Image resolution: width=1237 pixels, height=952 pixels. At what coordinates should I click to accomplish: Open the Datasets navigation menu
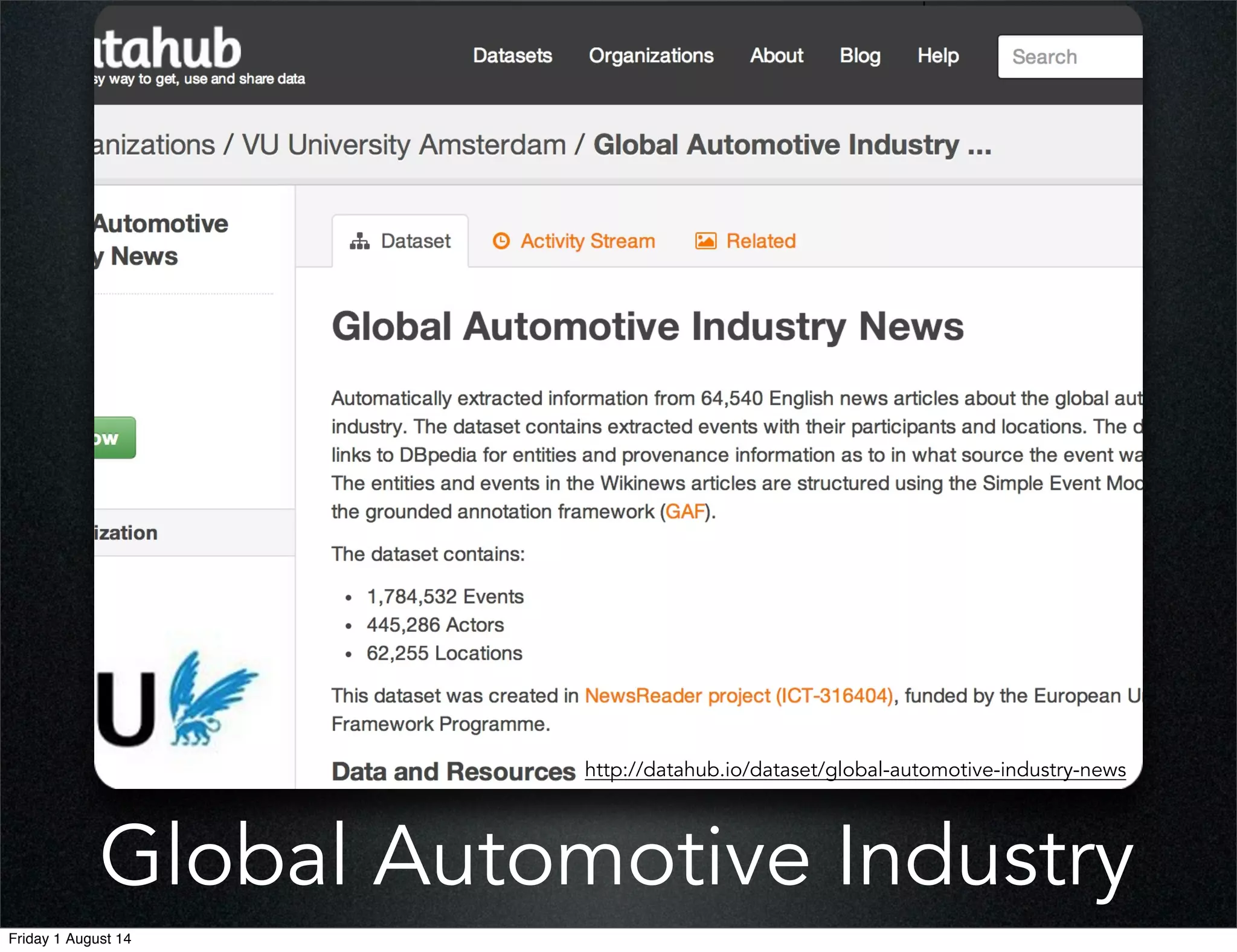point(512,56)
